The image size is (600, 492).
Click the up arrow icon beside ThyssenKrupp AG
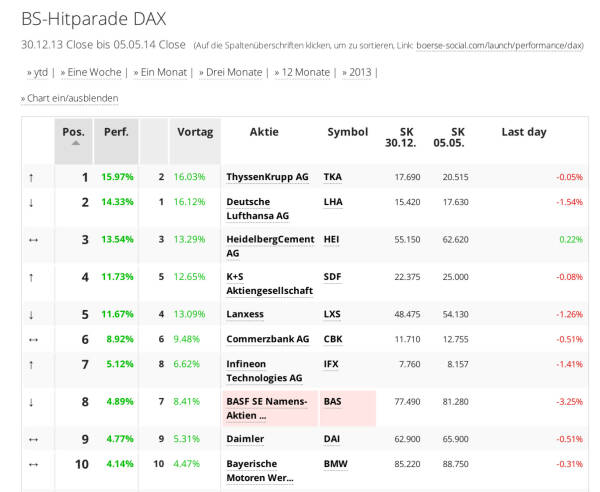tap(31, 177)
